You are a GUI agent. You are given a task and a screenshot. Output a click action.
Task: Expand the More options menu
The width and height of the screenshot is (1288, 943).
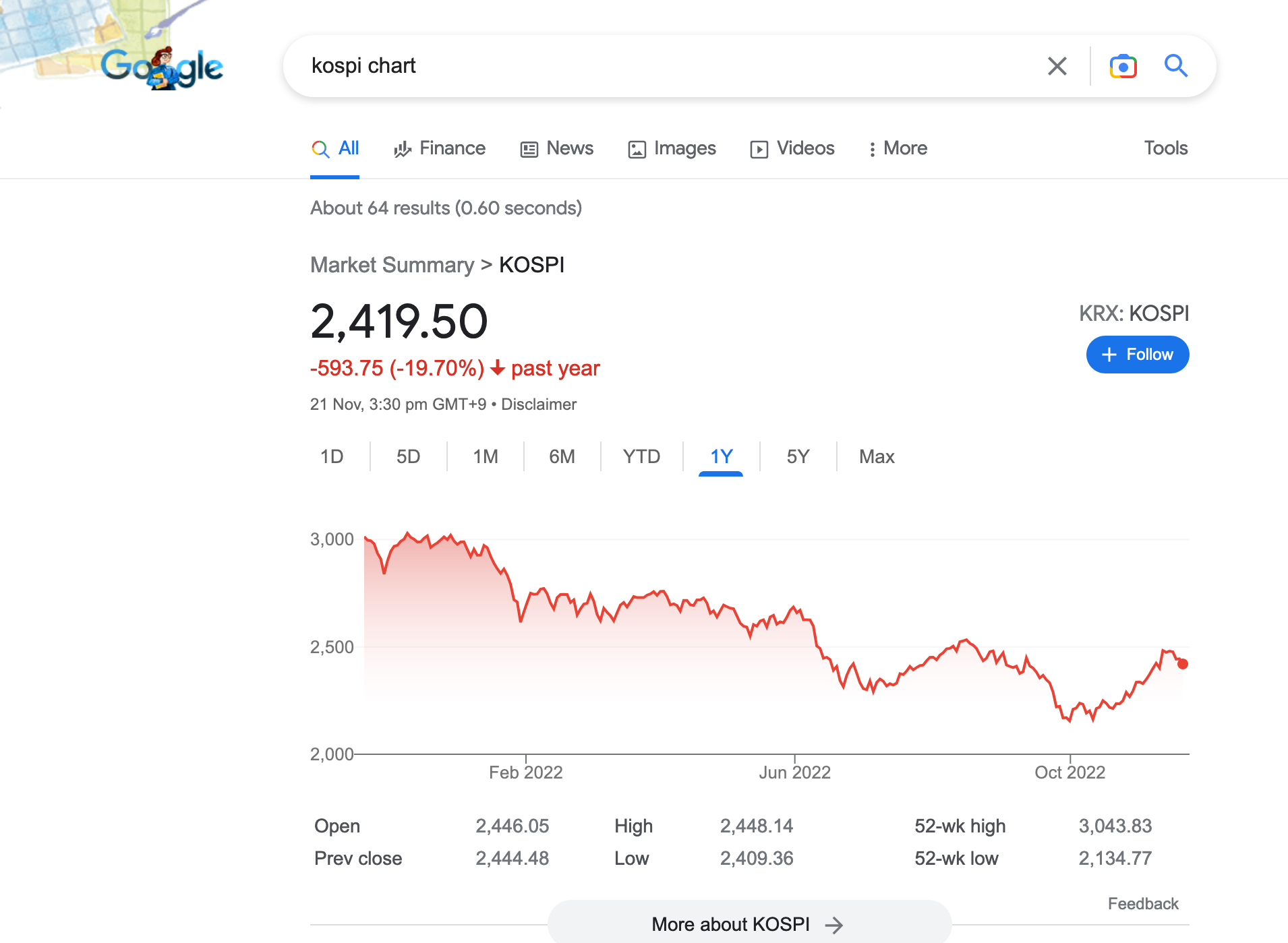click(898, 148)
